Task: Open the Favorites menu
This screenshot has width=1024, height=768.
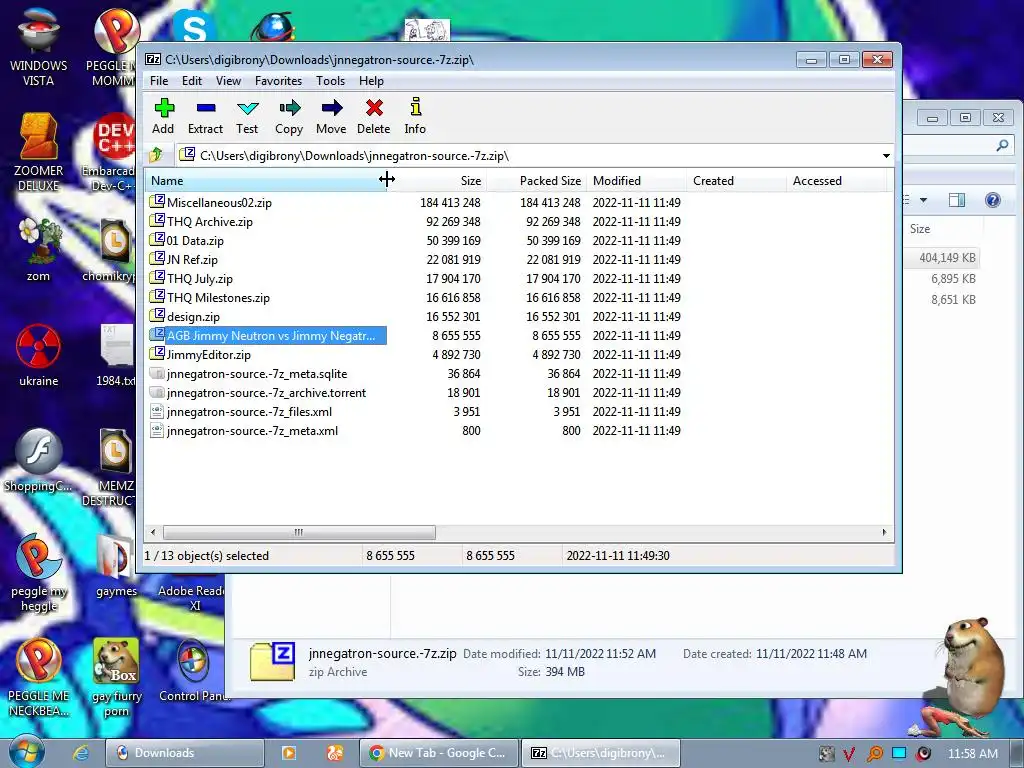Action: [278, 81]
